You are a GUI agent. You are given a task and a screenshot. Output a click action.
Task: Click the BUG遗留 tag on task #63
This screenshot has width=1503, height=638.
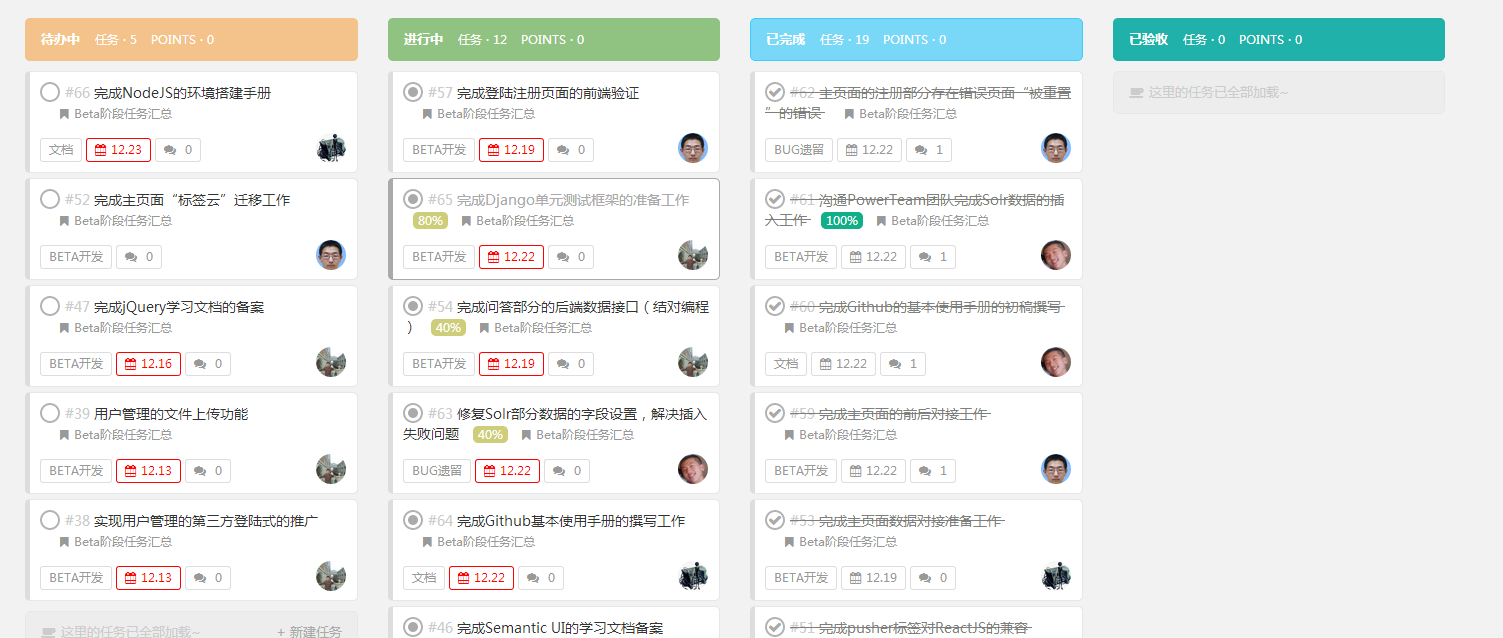coord(437,471)
